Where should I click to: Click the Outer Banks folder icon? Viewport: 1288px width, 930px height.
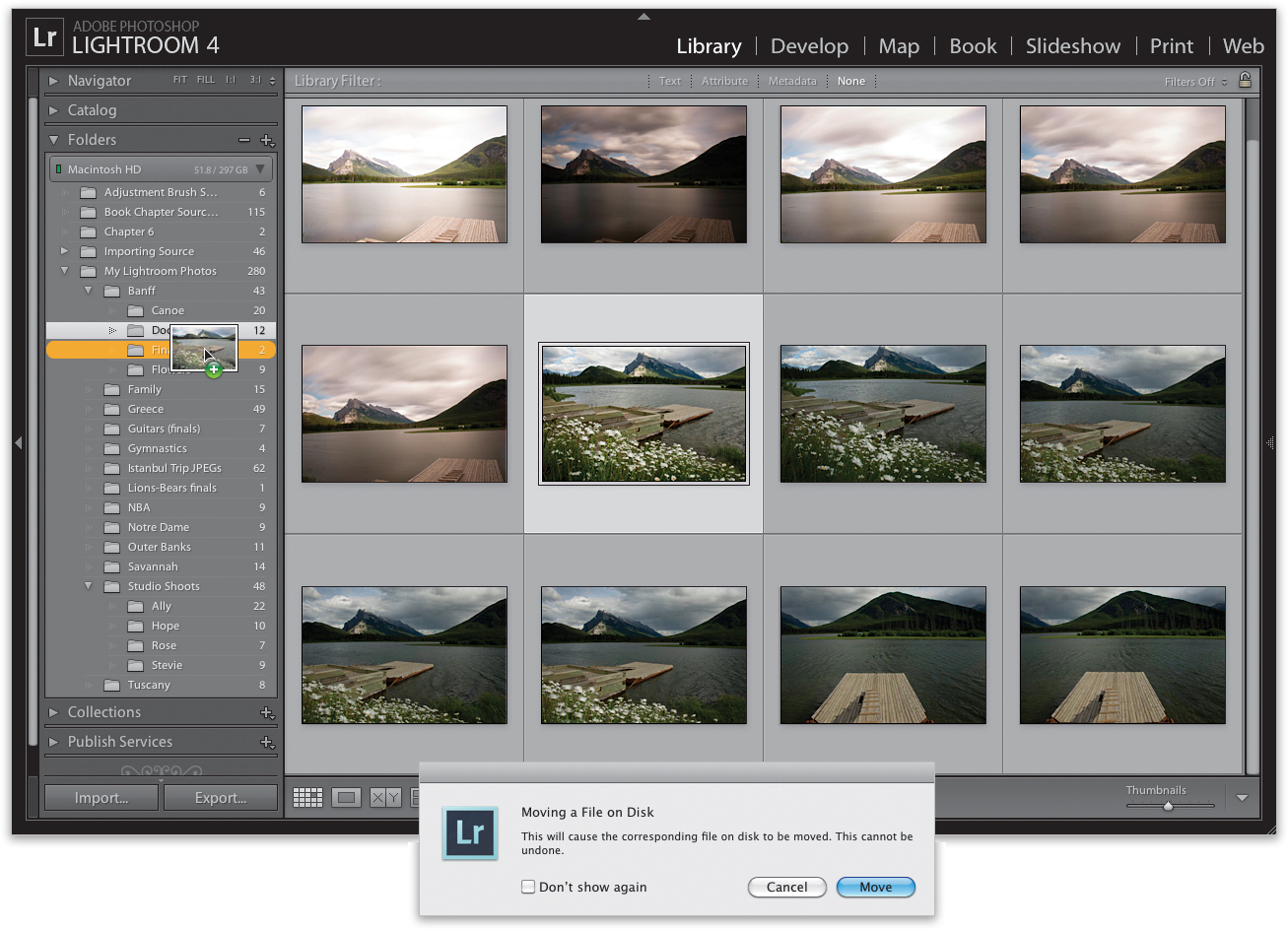[112, 547]
